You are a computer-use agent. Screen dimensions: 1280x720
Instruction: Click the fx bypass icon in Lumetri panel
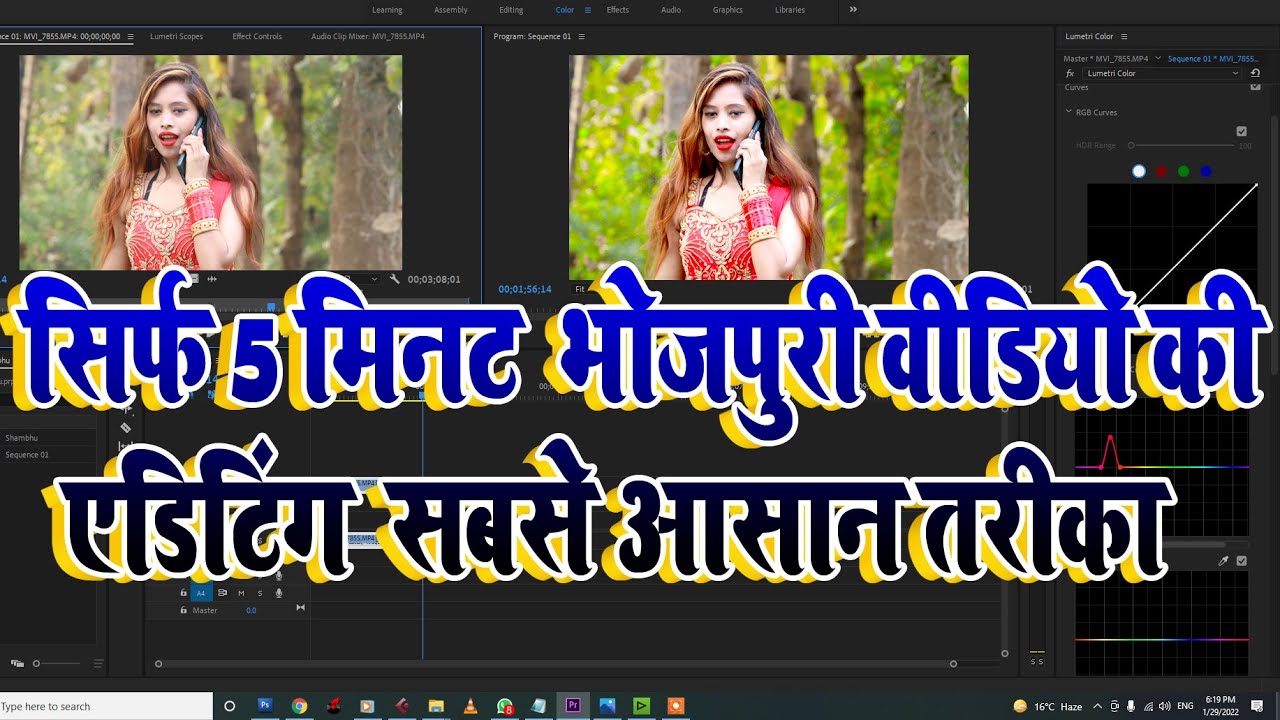click(1069, 73)
